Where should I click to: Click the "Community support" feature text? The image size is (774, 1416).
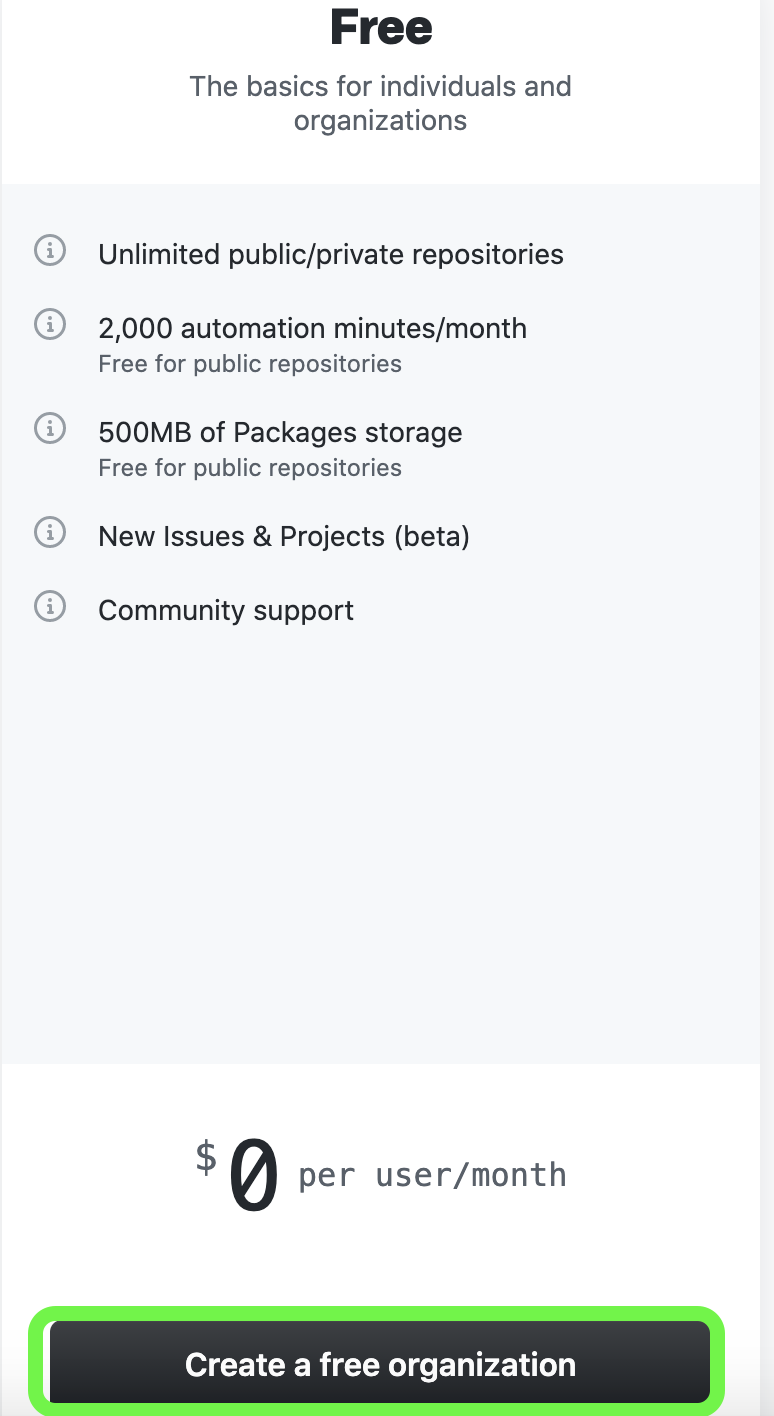tap(226, 610)
